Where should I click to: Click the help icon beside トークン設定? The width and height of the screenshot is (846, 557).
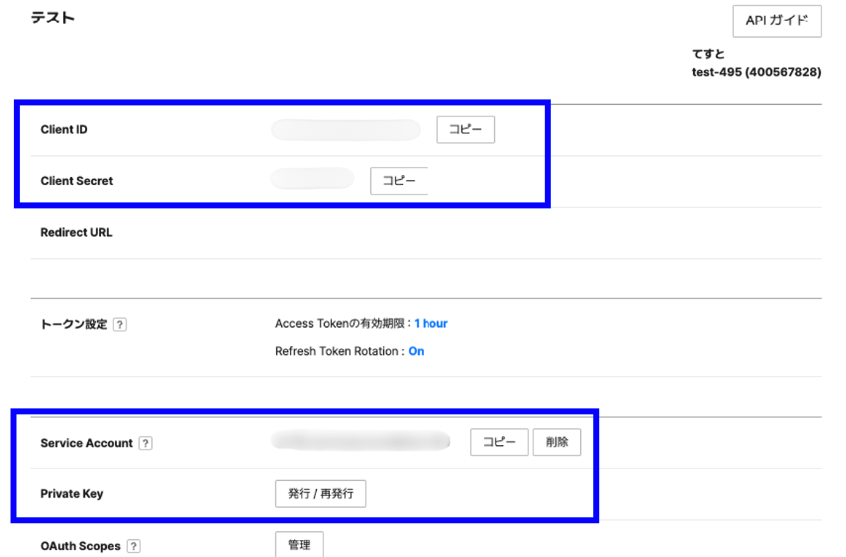(120, 325)
